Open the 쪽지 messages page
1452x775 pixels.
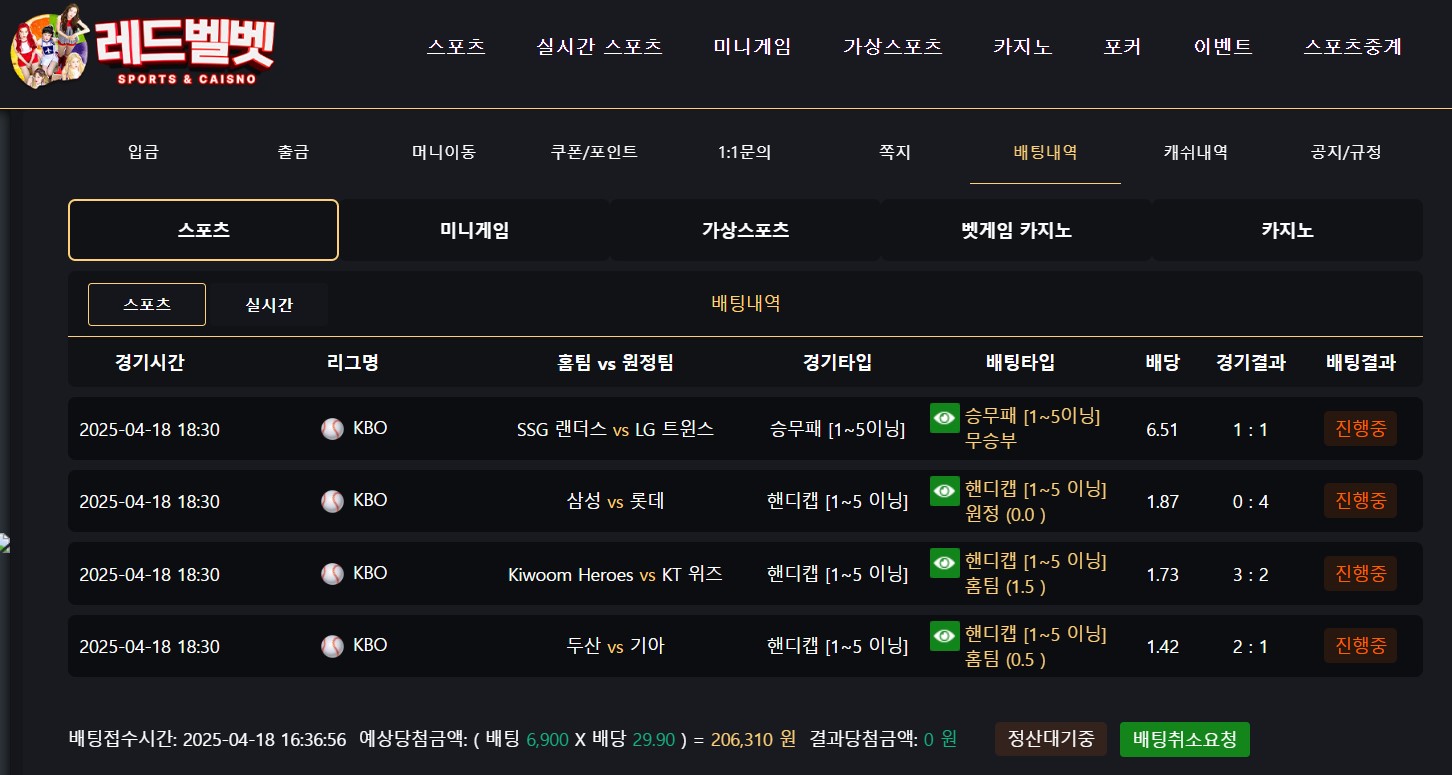click(x=895, y=153)
